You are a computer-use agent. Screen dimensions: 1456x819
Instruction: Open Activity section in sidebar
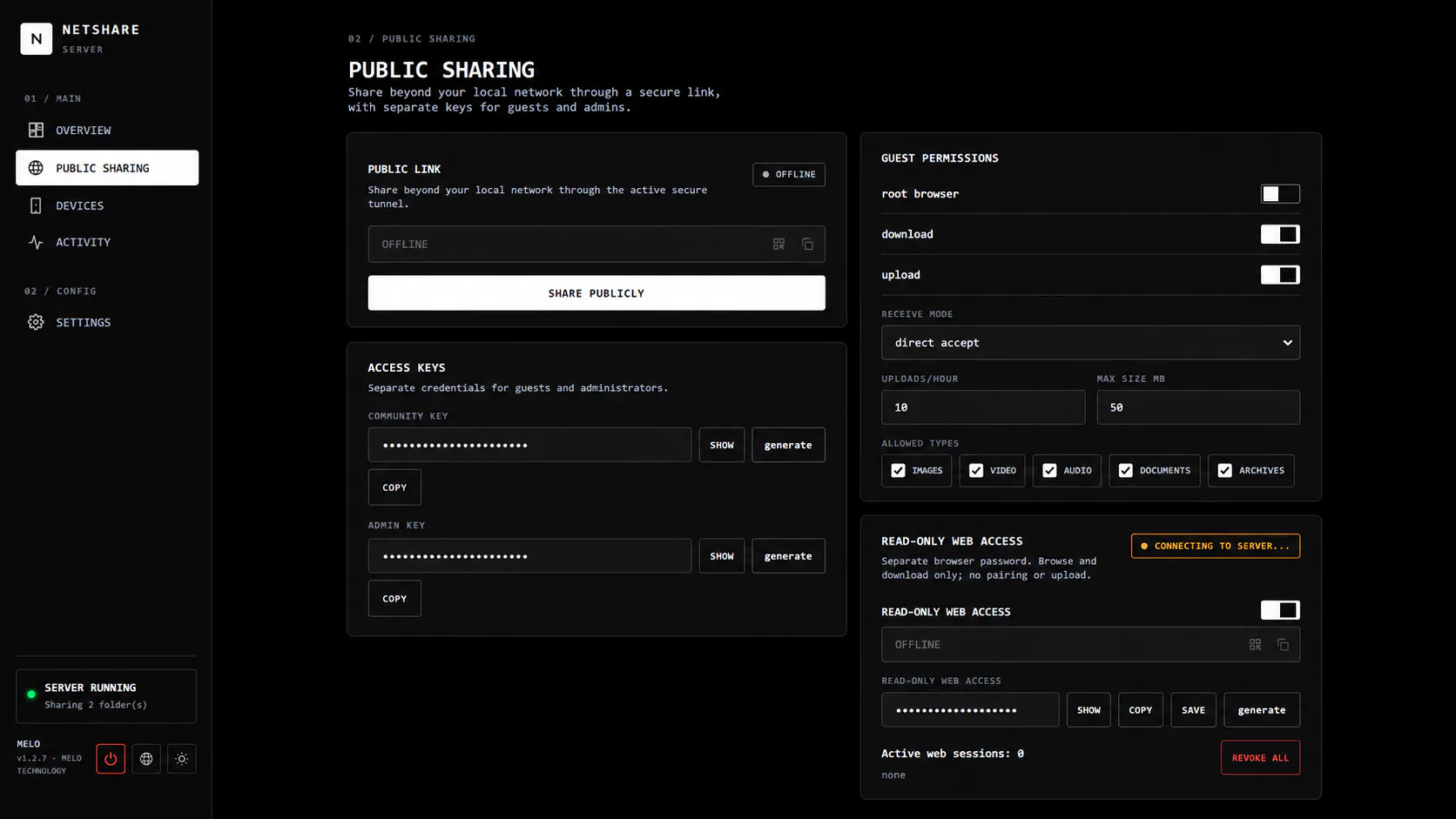click(x=107, y=242)
